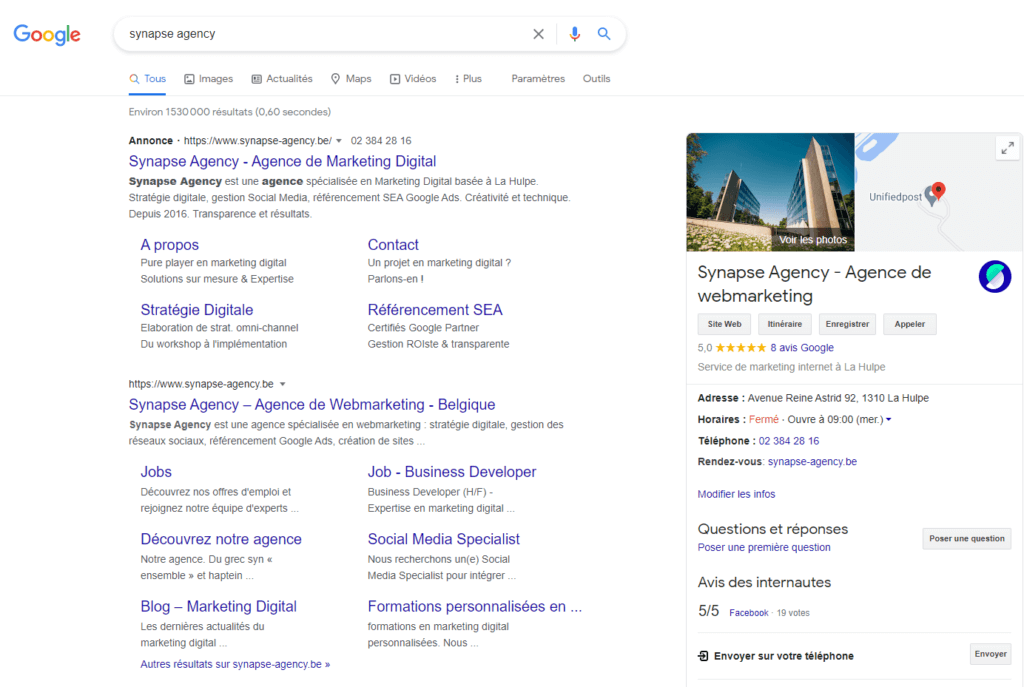Open the Plus more menu
Image resolution: width=1024 pixels, height=687 pixels.
point(468,78)
